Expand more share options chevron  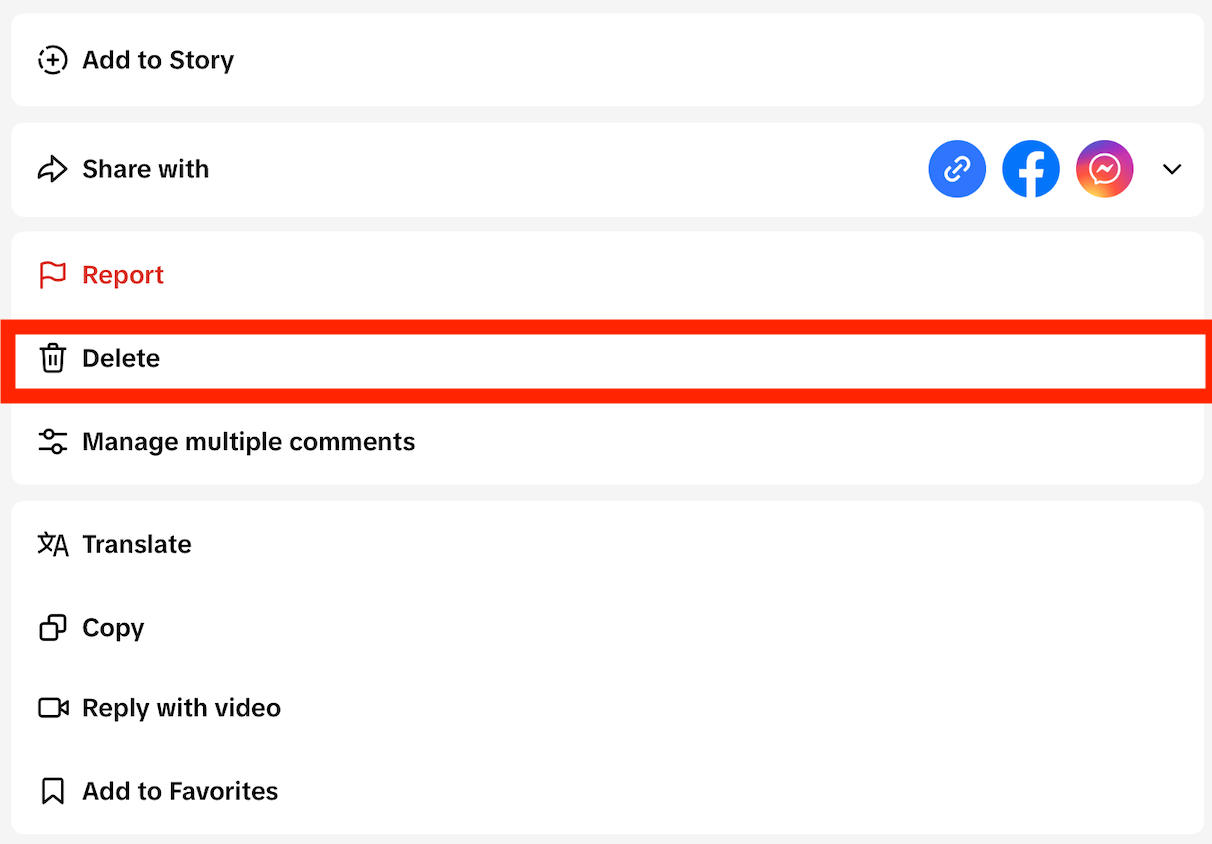click(x=1172, y=169)
